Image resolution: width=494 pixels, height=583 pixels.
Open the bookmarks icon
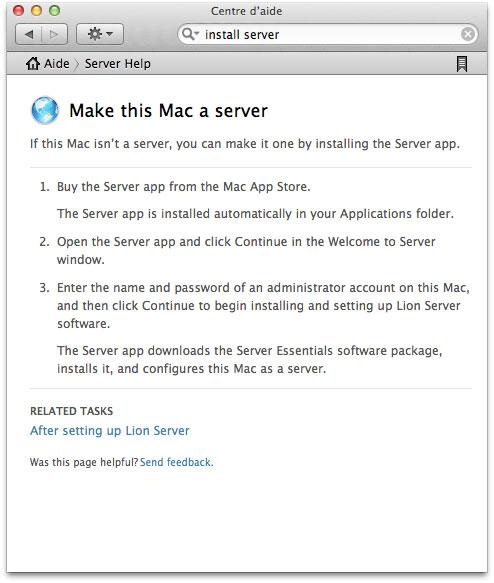(462, 64)
